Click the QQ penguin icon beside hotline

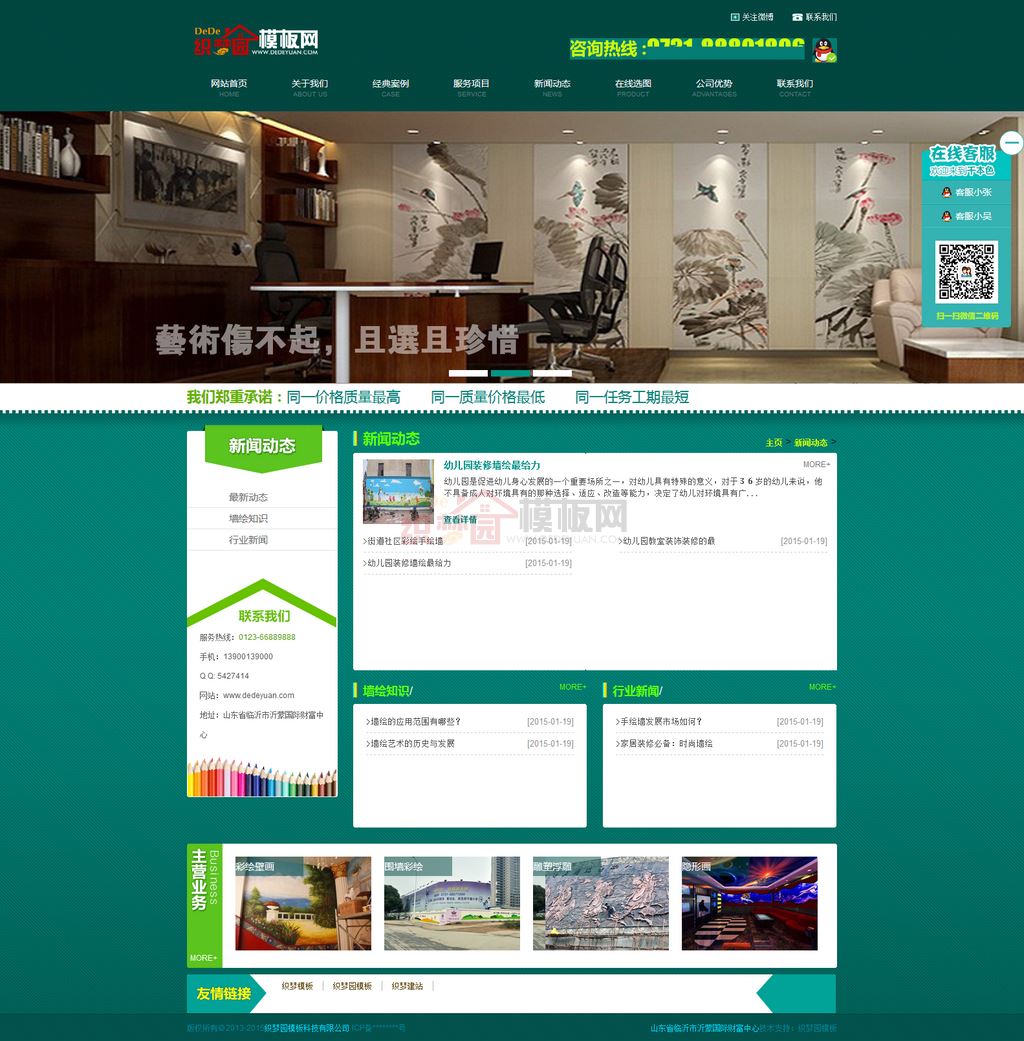tap(825, 50)
